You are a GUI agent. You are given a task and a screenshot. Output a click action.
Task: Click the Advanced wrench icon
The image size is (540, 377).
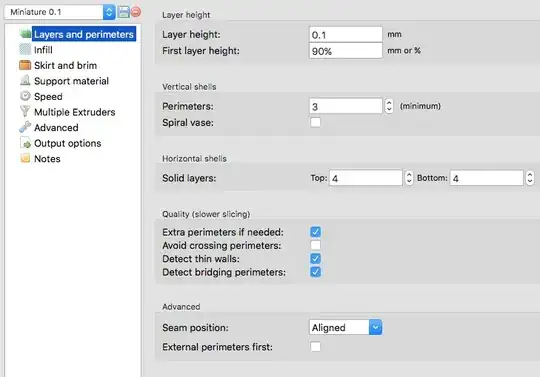[25, 127]
